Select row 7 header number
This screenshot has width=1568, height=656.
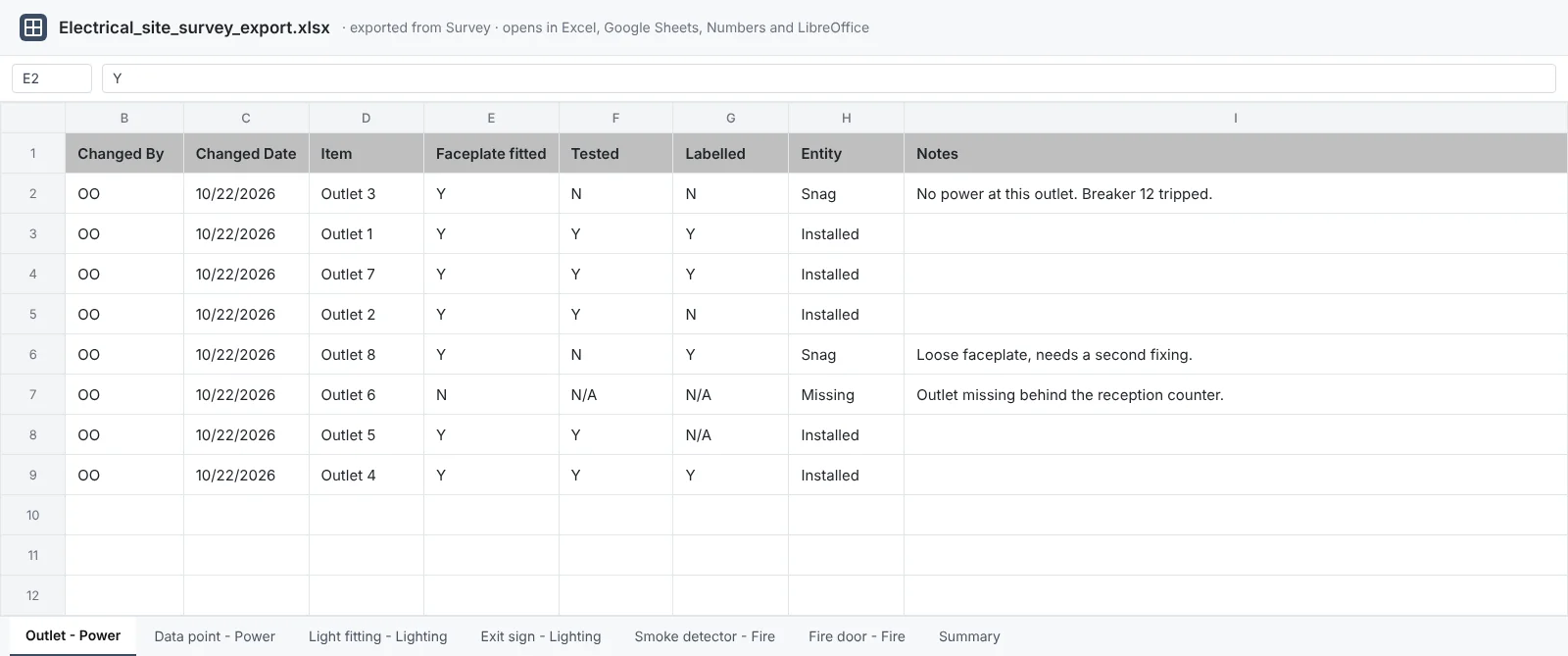33,394
